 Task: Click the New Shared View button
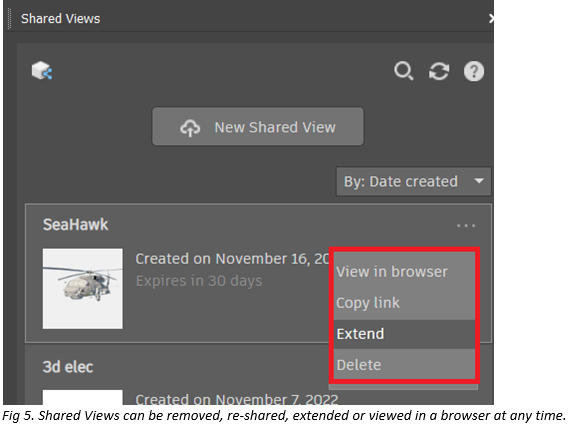point(258,126)
